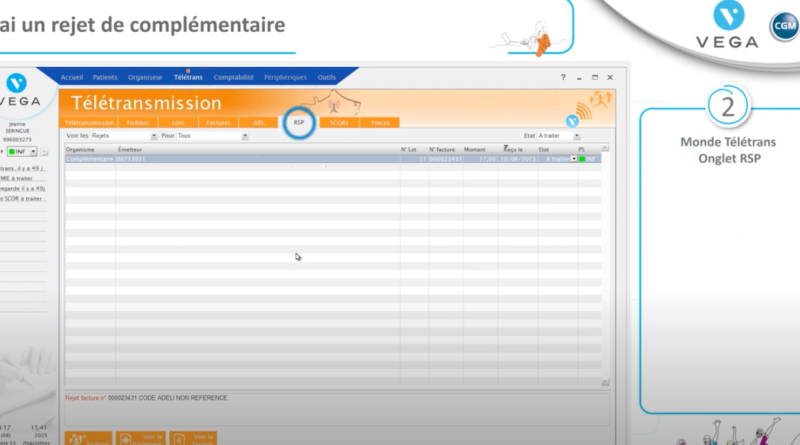Click the table scrollbar down arrow
The width and height of the screenshot is (800, 445).
pos(605,382)
